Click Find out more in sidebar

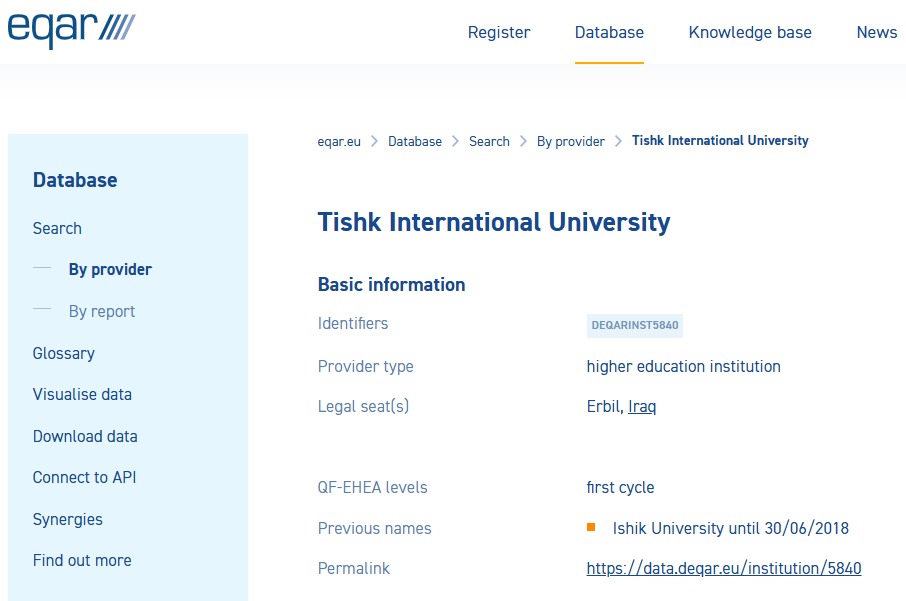82,560
